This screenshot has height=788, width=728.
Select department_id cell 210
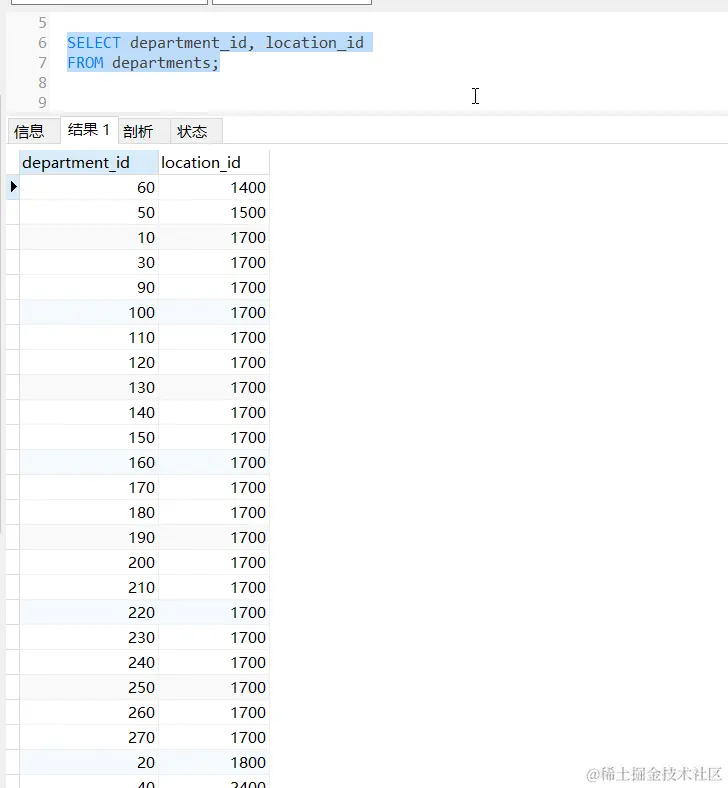pos(88,587)
